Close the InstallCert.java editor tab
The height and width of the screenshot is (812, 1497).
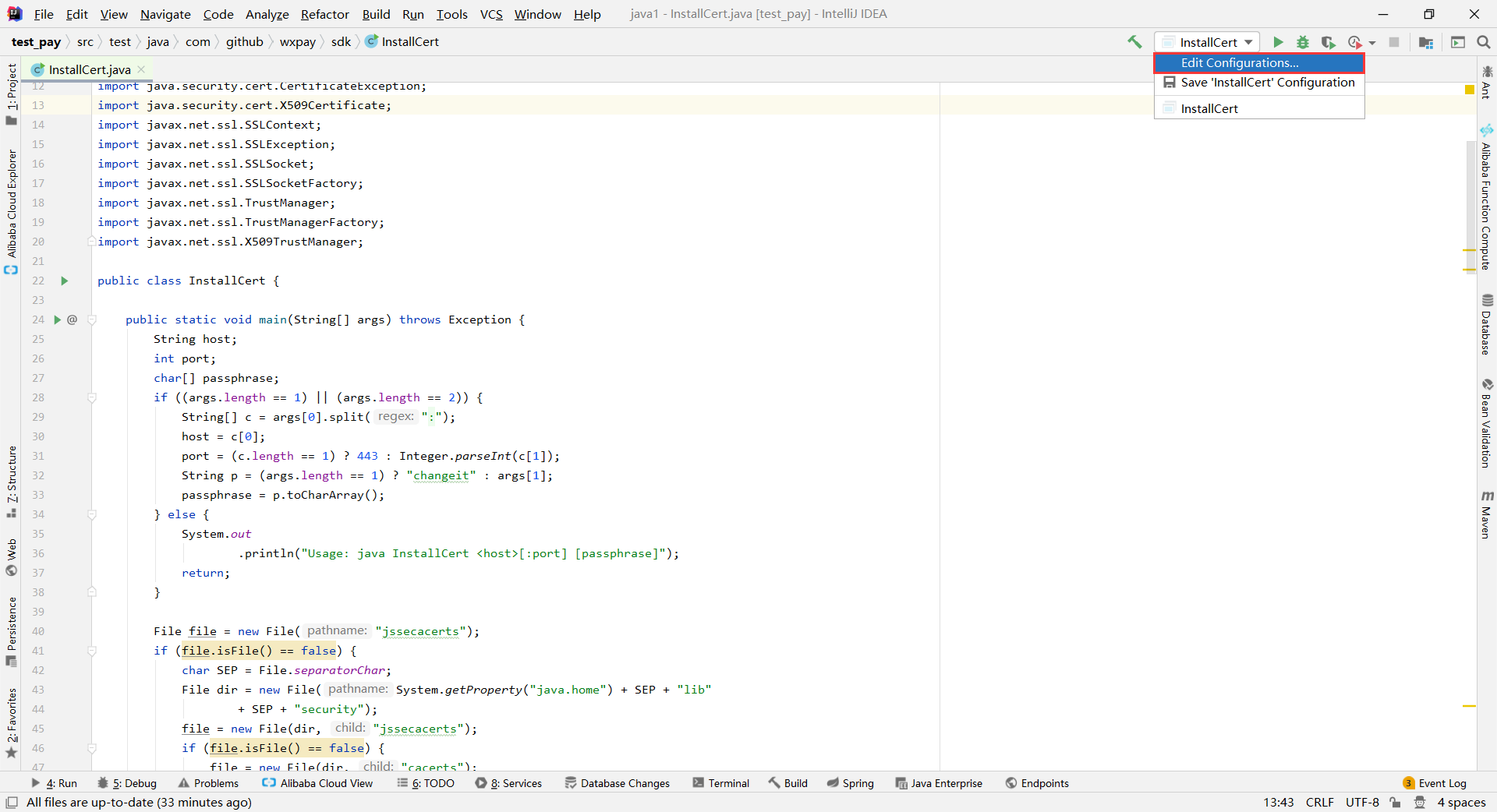pyautogui.click(x=141, y=69)
